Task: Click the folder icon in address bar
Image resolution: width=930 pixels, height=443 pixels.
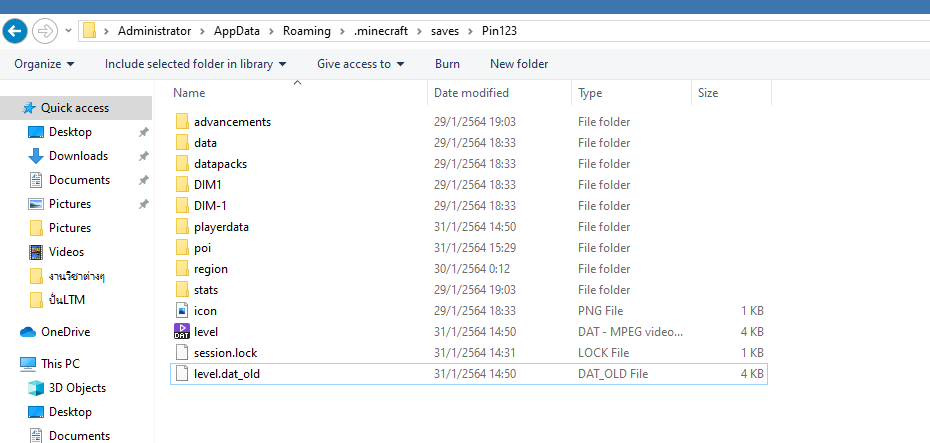Action: (89, 31)
